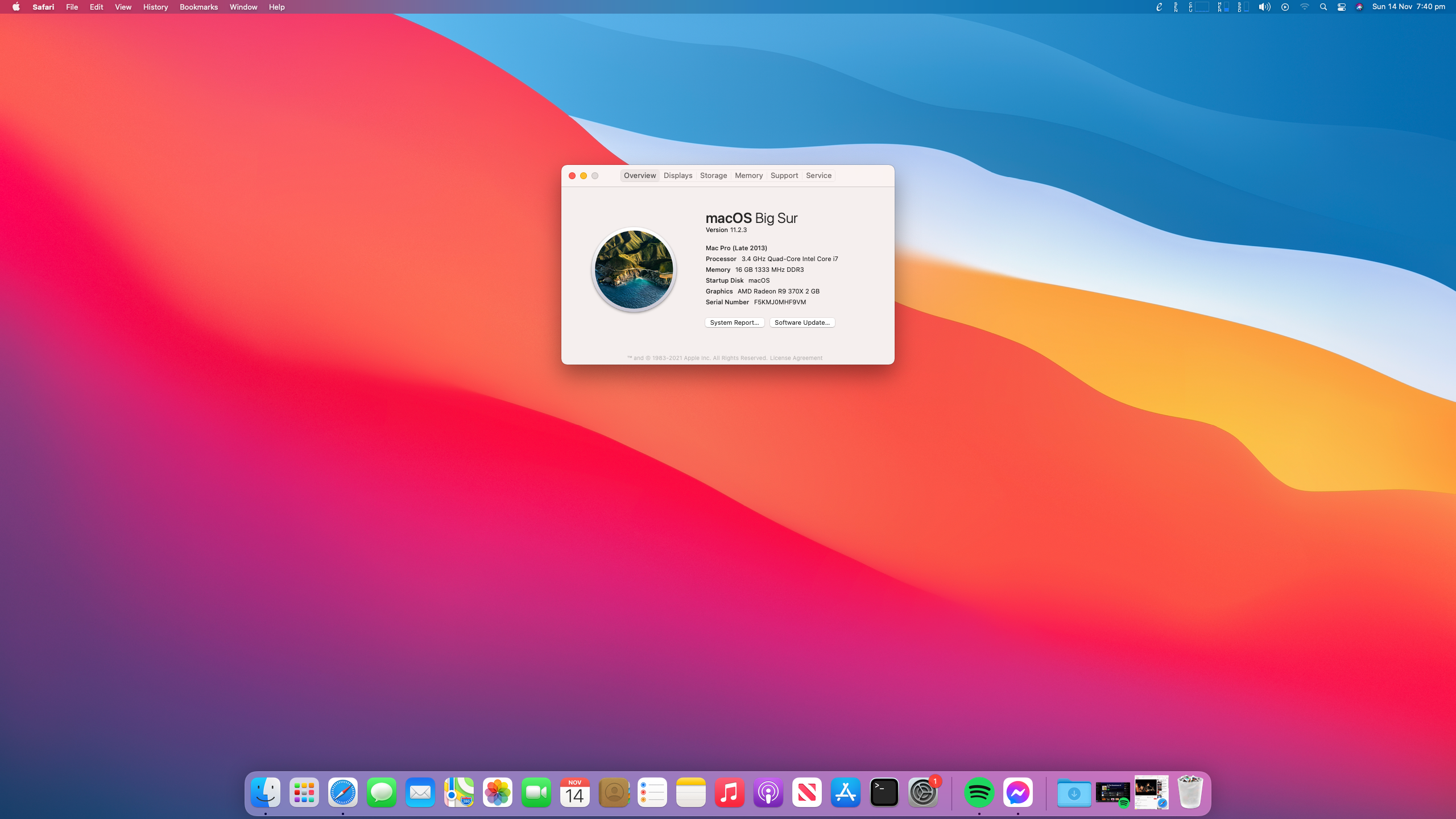This screenshot has height=819, width=1456.
Task: Open the News app in Dock
Action: point(807,792)
